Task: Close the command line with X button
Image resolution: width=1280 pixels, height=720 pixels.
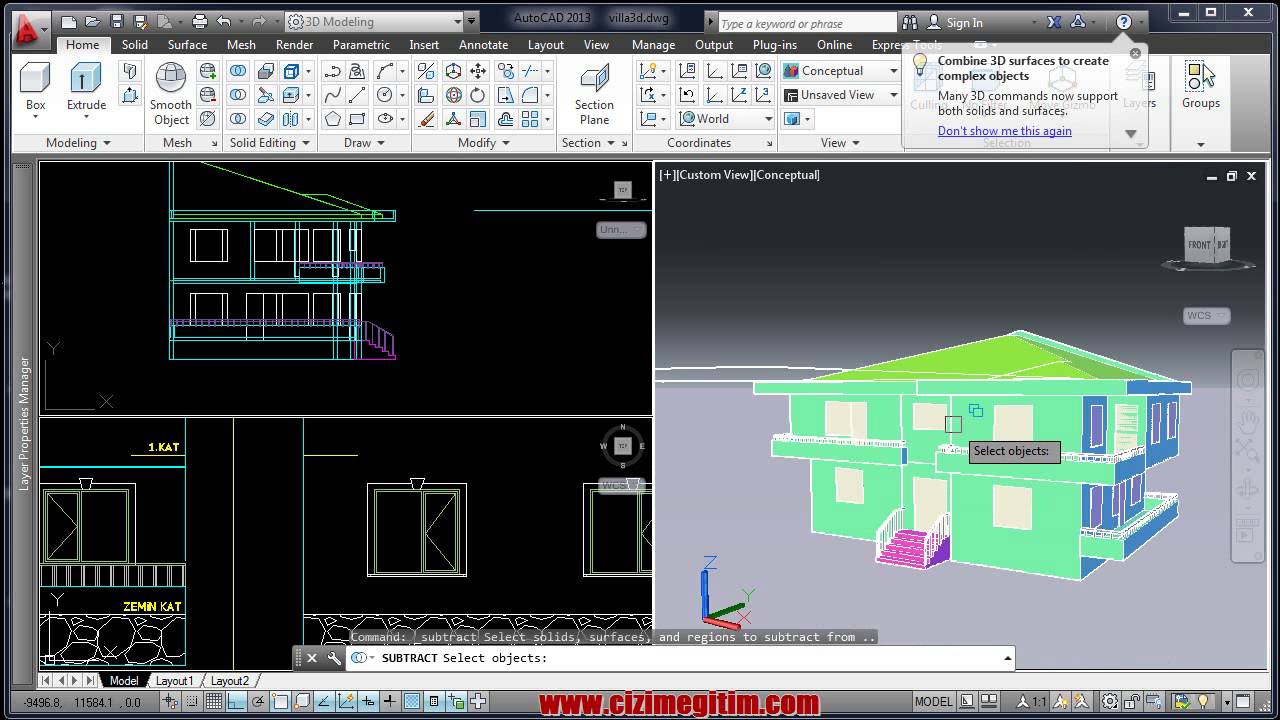Action: (311, 658)
